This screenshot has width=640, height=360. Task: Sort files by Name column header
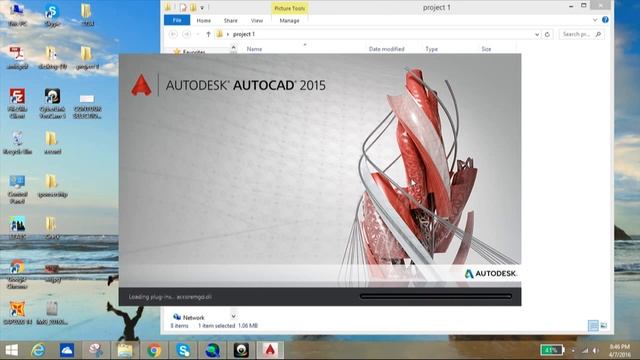[254, 49]
